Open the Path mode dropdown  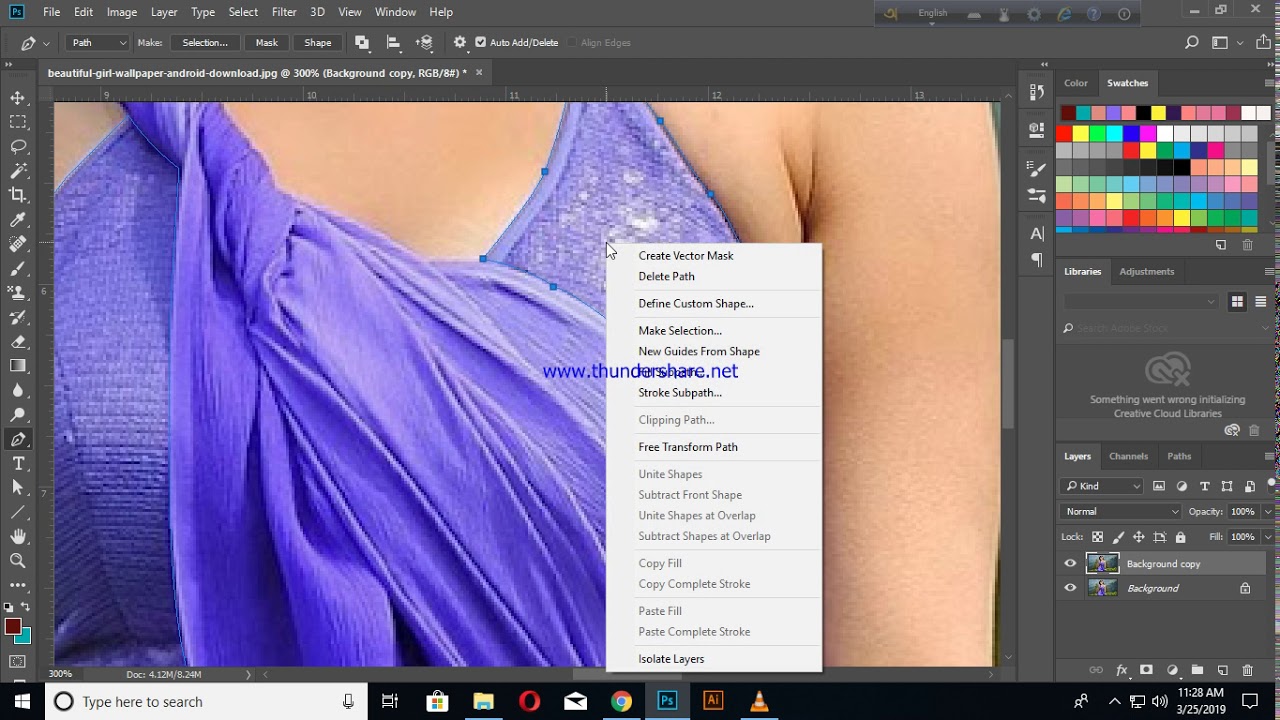point(98,43)
